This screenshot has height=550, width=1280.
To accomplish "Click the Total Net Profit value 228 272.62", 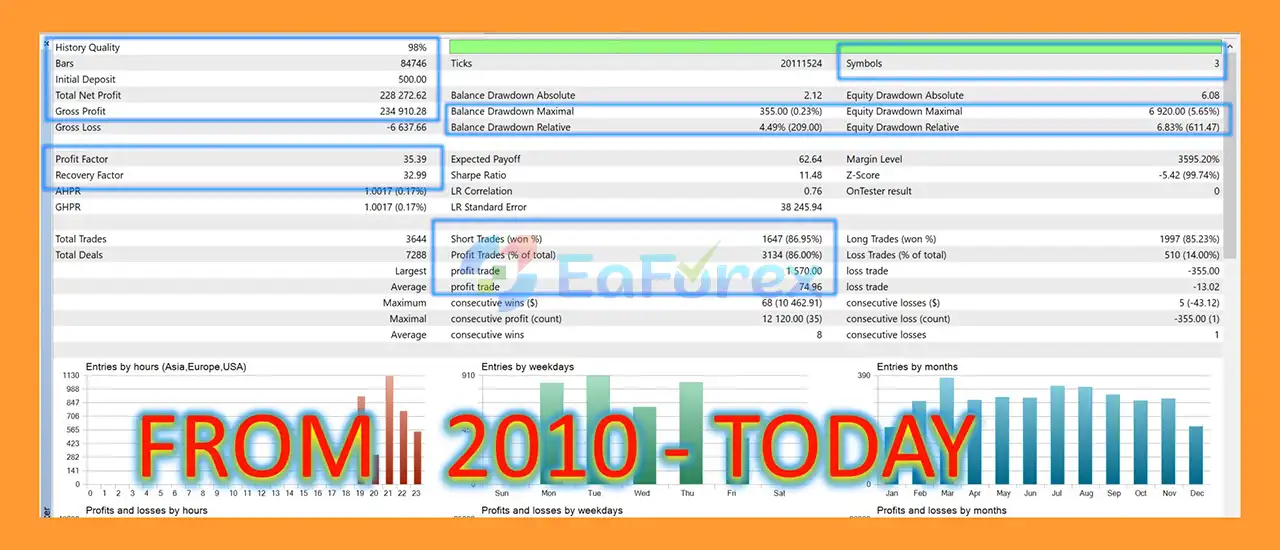I will pyautogui.click(x=398, y=95).
